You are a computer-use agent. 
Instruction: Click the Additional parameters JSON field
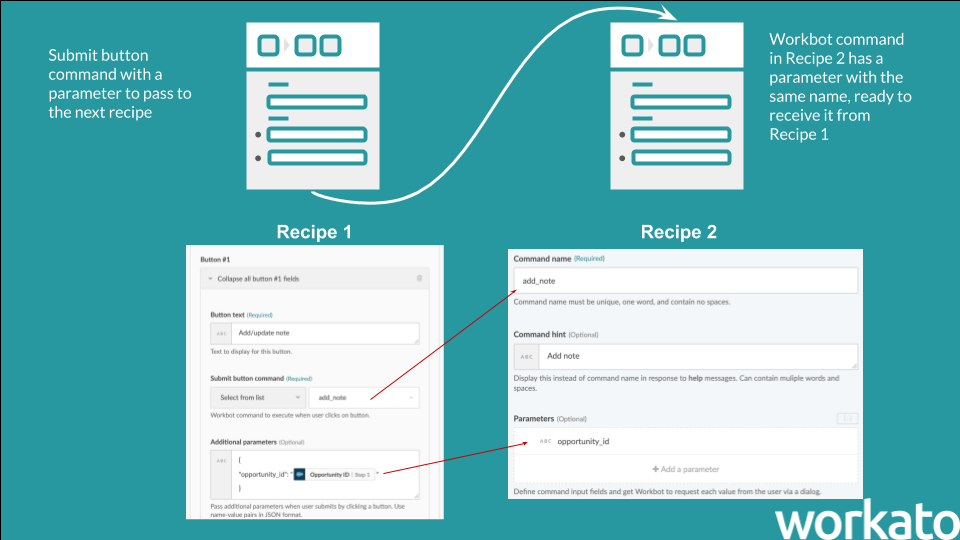[325, 474]
